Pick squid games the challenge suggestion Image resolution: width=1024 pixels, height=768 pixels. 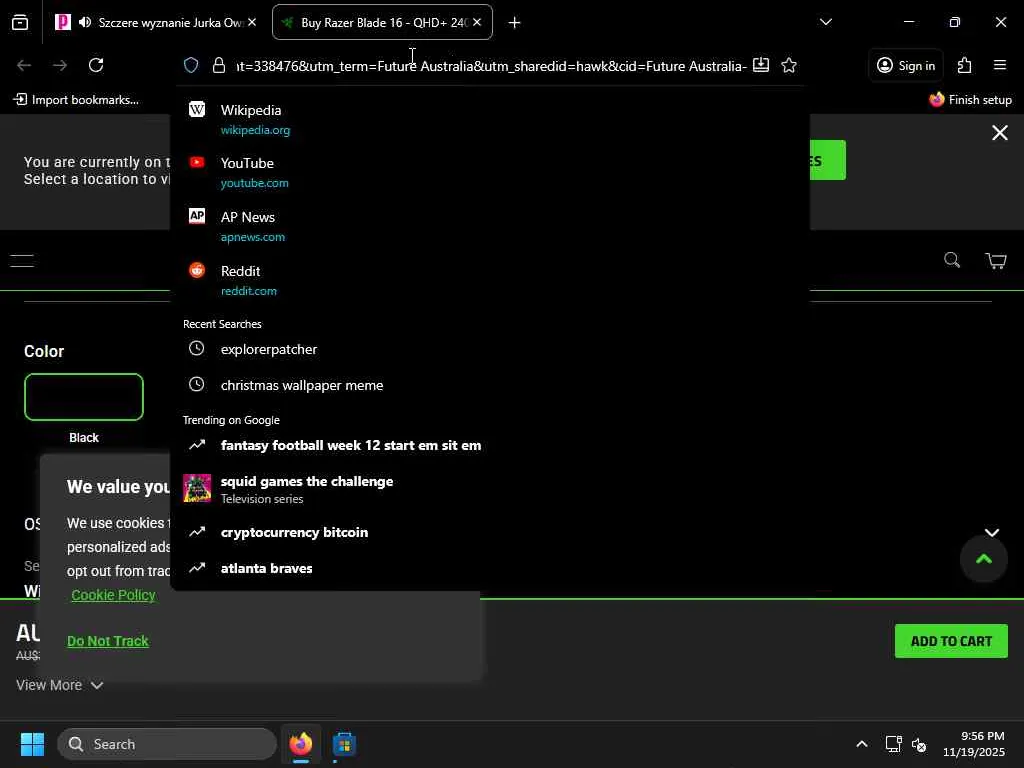click(490, 488)
